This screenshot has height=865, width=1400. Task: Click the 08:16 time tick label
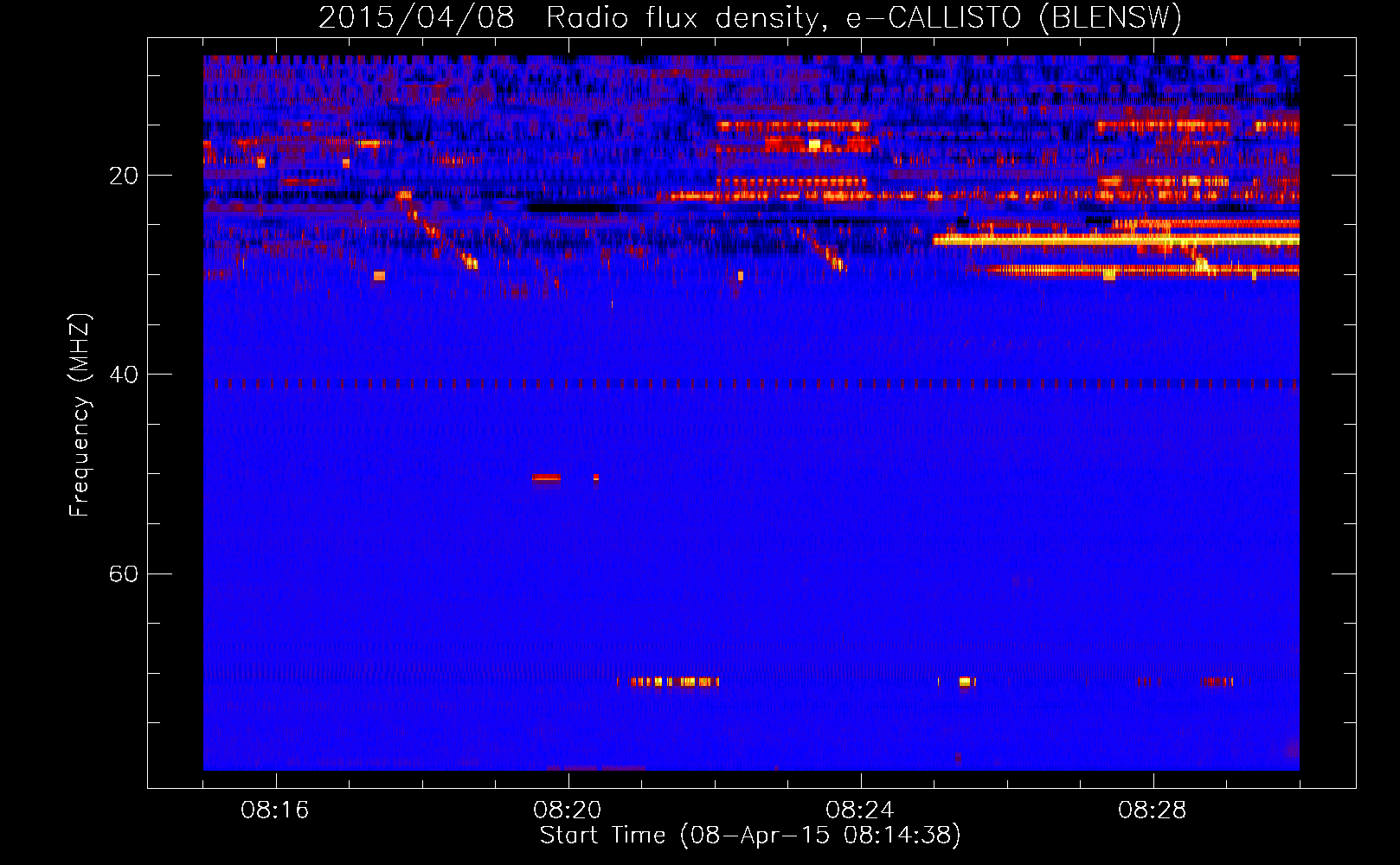(275, 811)
